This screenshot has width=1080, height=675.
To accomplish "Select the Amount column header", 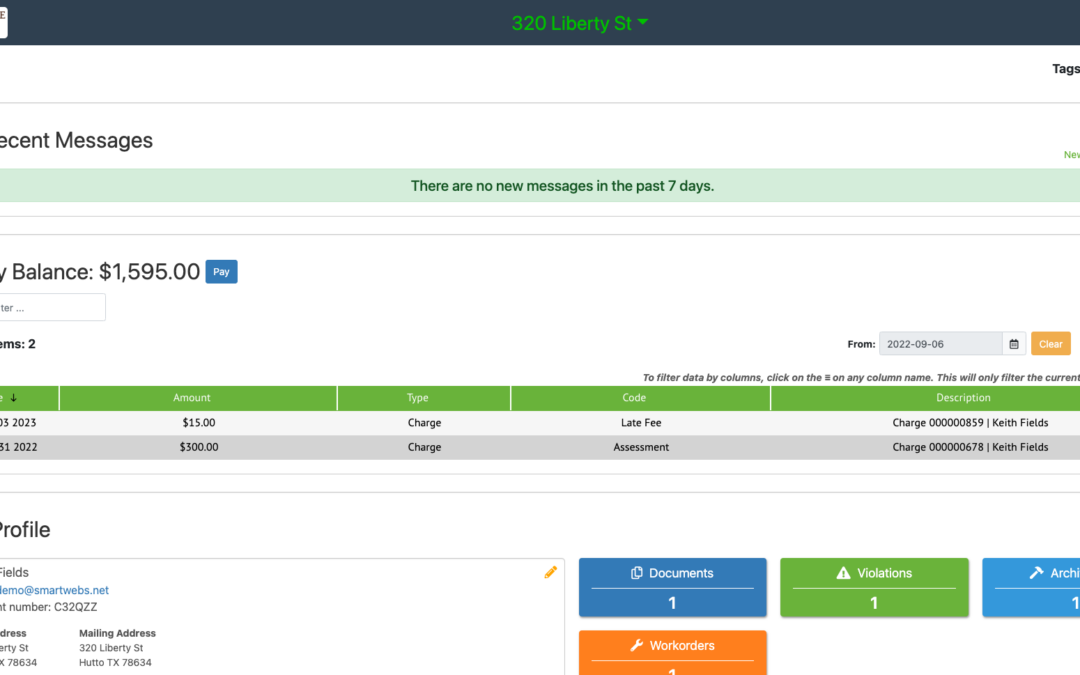I will coord(192,398).
